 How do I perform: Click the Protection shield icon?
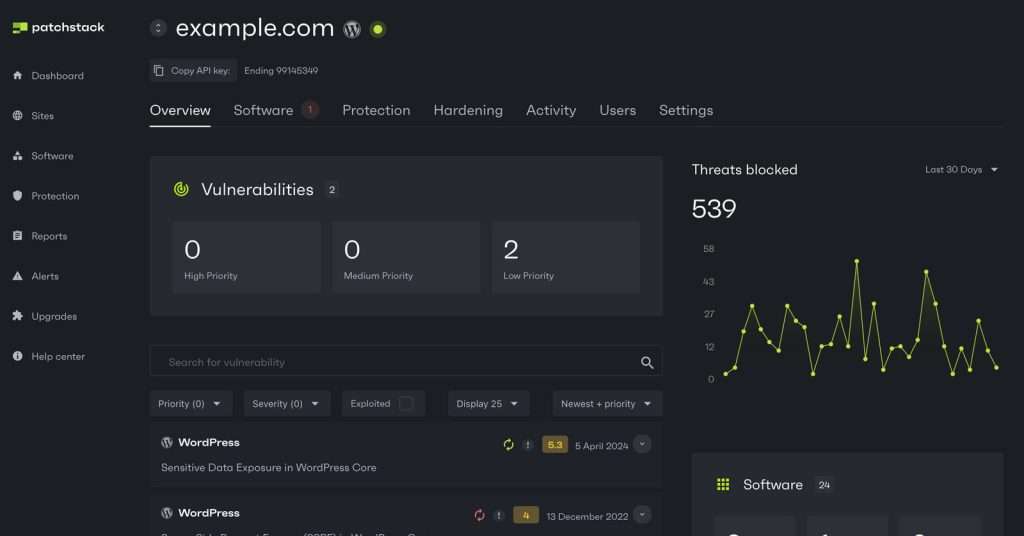pyautogui.click(x=18, y=196)
